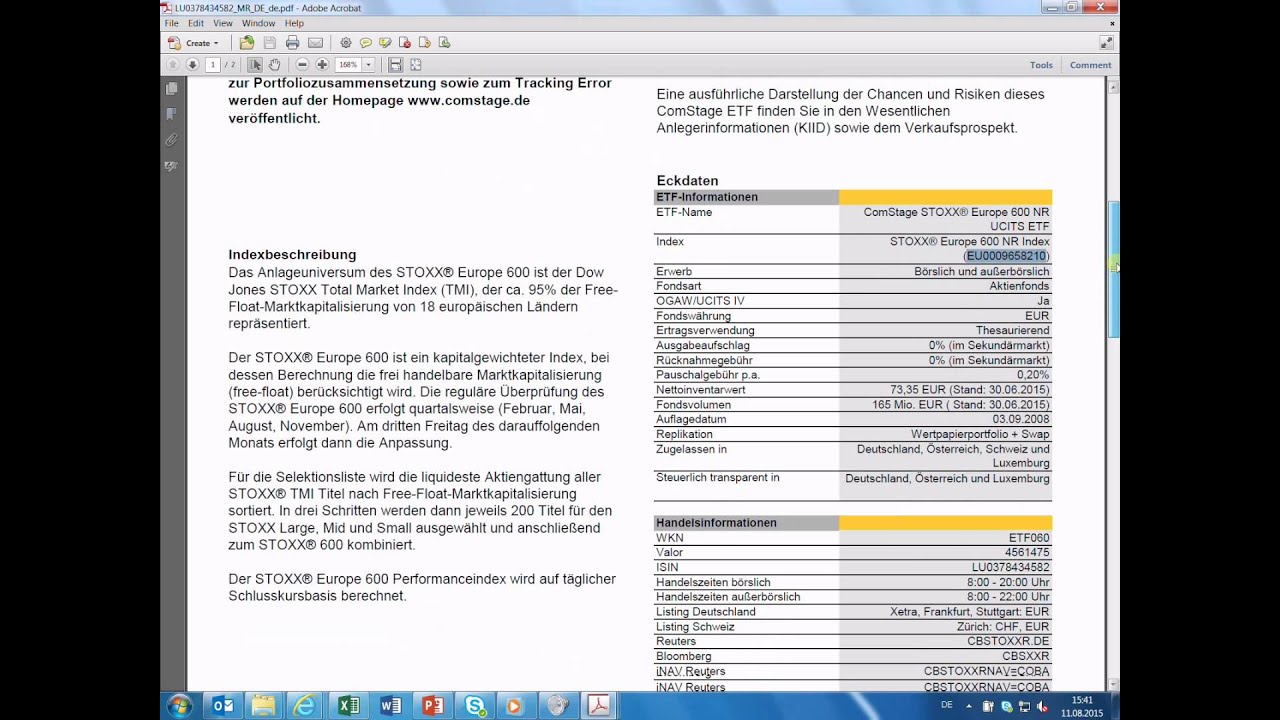This screenshot has height=720, width=1280.
Task: Click the Open file folder icon
Action: [x=247, y=43]
